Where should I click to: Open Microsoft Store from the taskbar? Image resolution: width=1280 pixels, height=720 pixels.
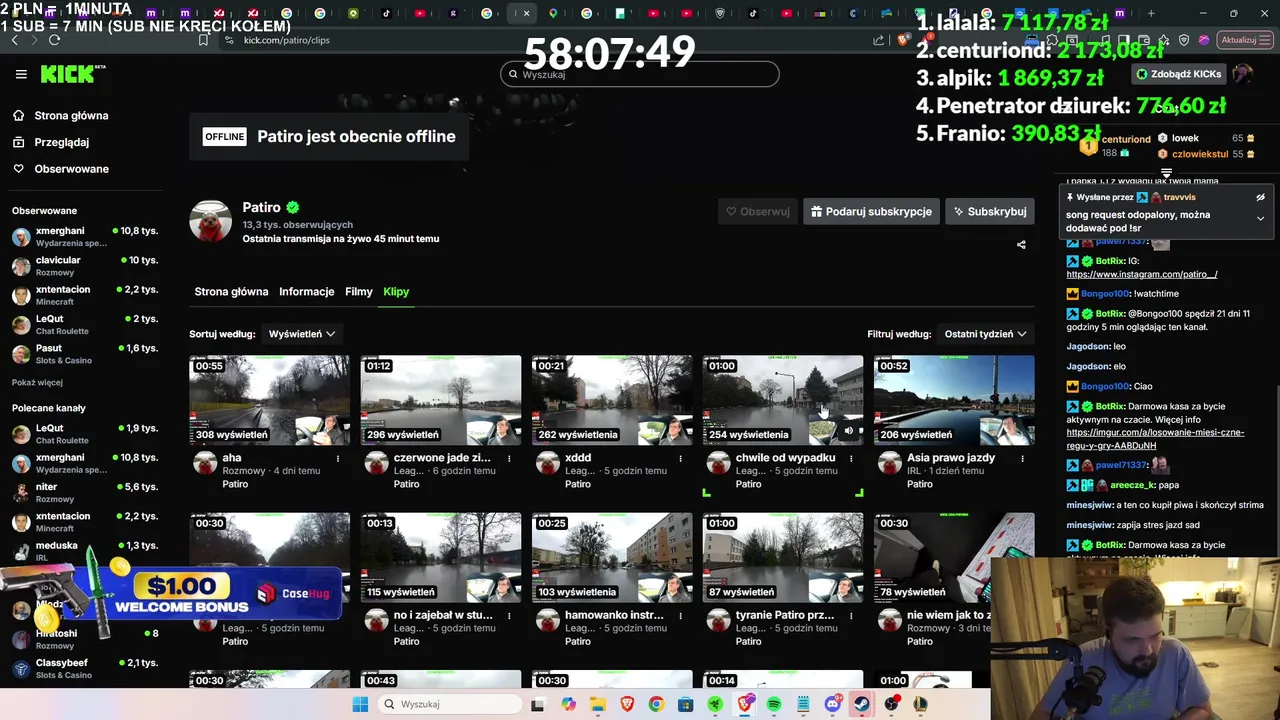686,704
